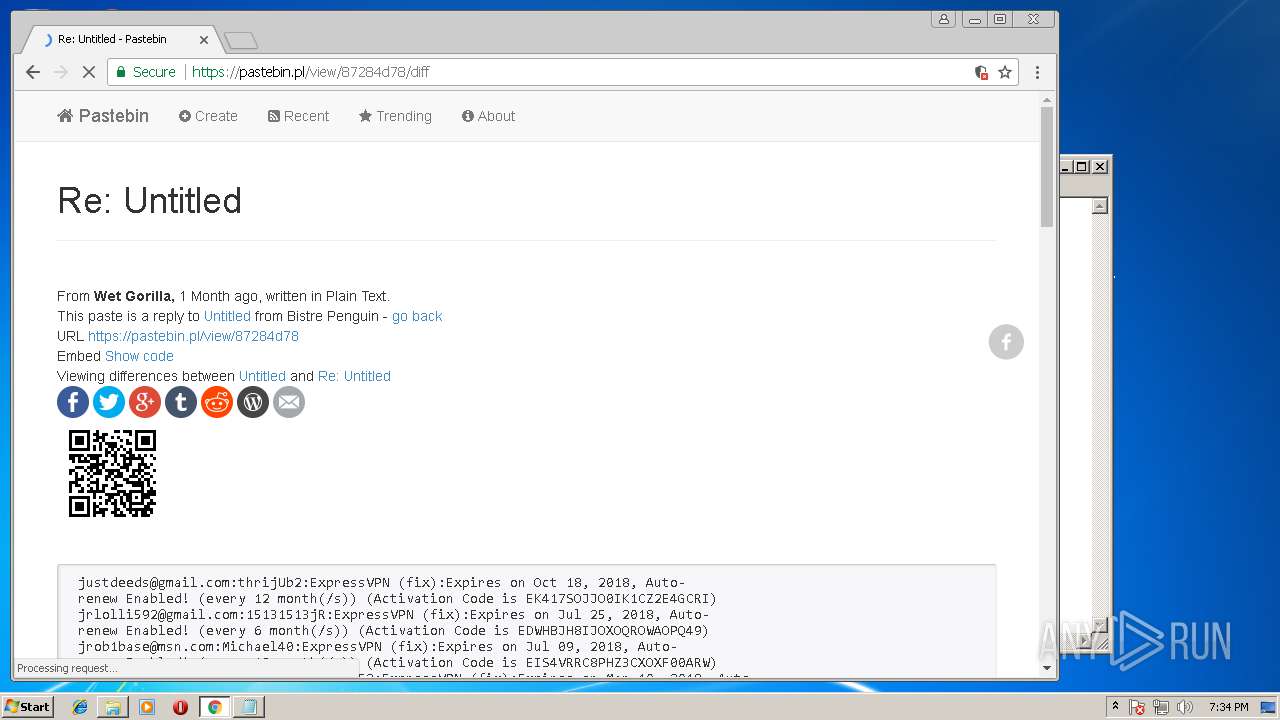Click scrollbar down arrow of browser page
1280x720 pixels.
click(1047, 668)
